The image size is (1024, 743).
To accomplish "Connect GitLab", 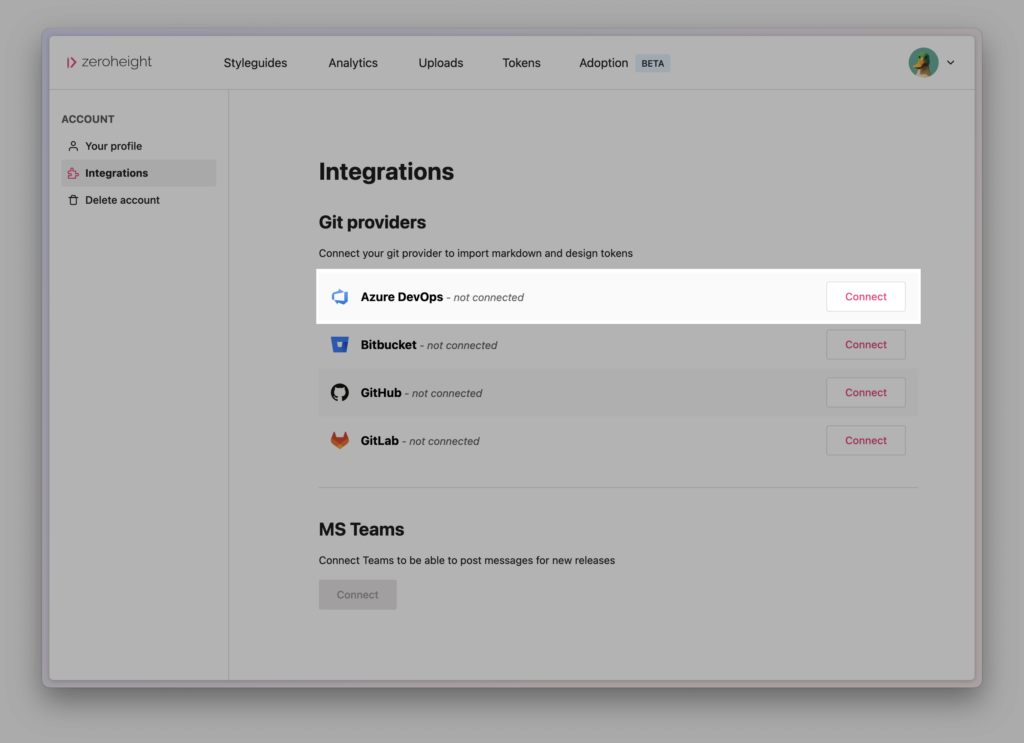I will pyautogui.click(x=865, y=441).
